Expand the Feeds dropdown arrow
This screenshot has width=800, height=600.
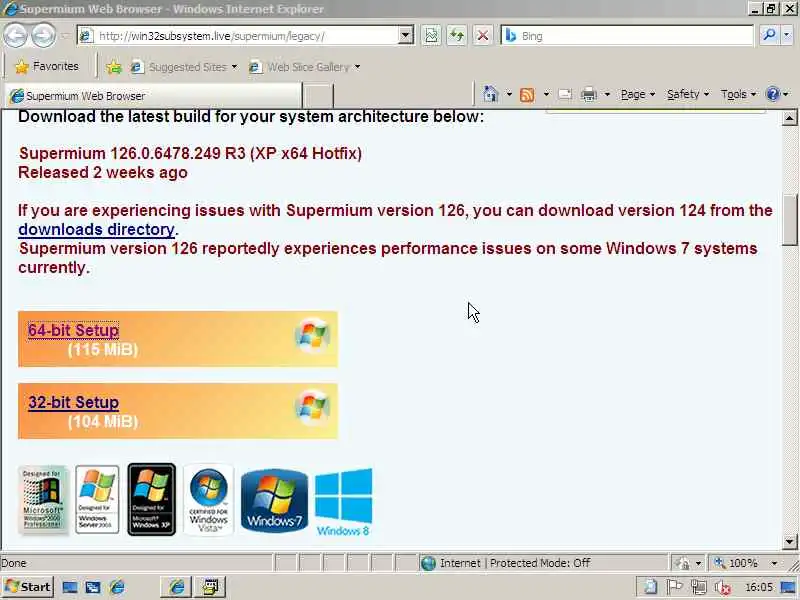[546, 94]
